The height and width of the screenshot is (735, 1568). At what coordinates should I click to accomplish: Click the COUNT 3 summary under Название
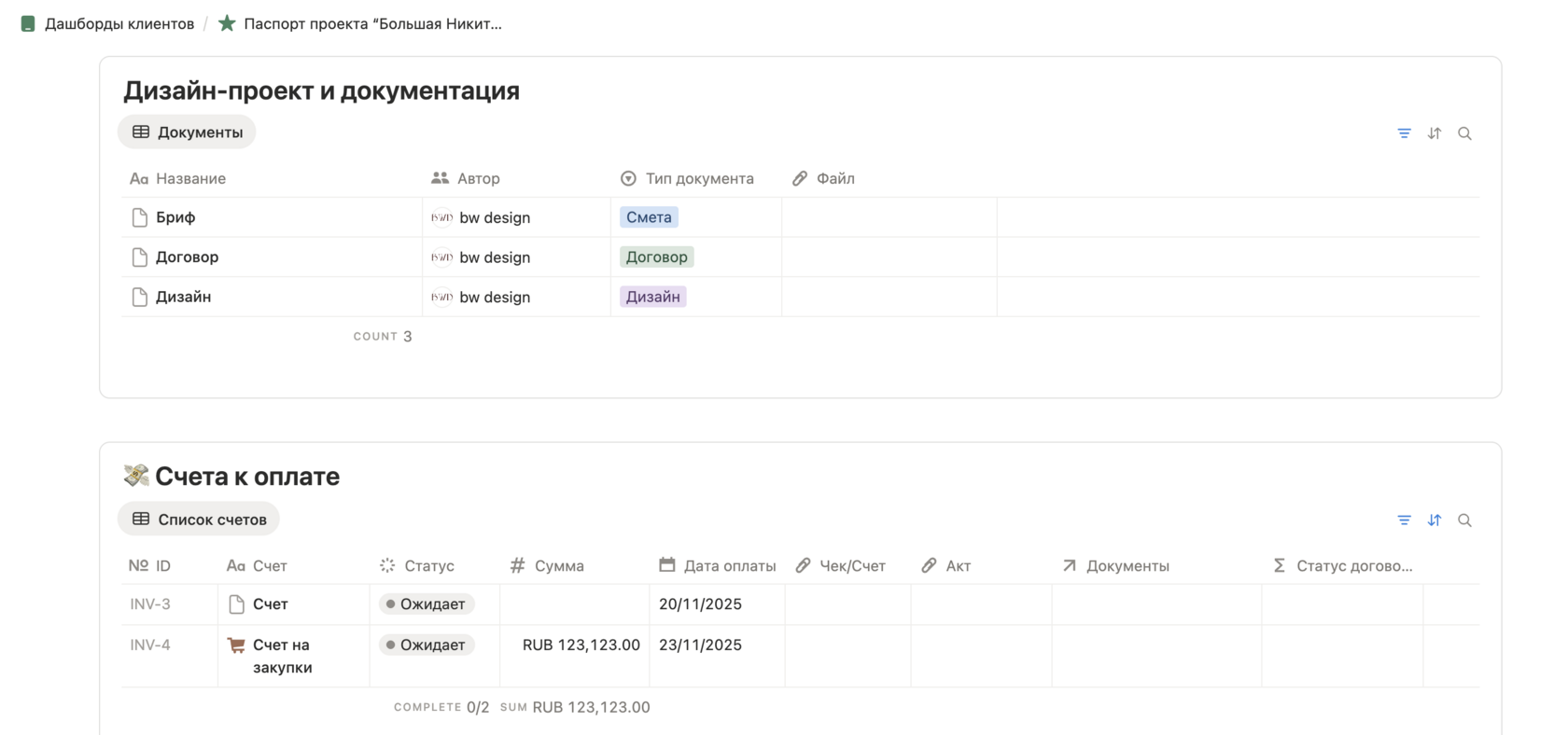(x=383, y=337)
